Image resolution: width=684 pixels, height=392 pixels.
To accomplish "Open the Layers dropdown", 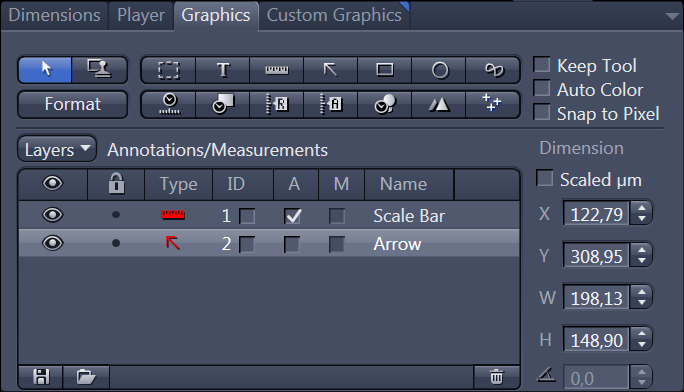I will pos(57,149).
